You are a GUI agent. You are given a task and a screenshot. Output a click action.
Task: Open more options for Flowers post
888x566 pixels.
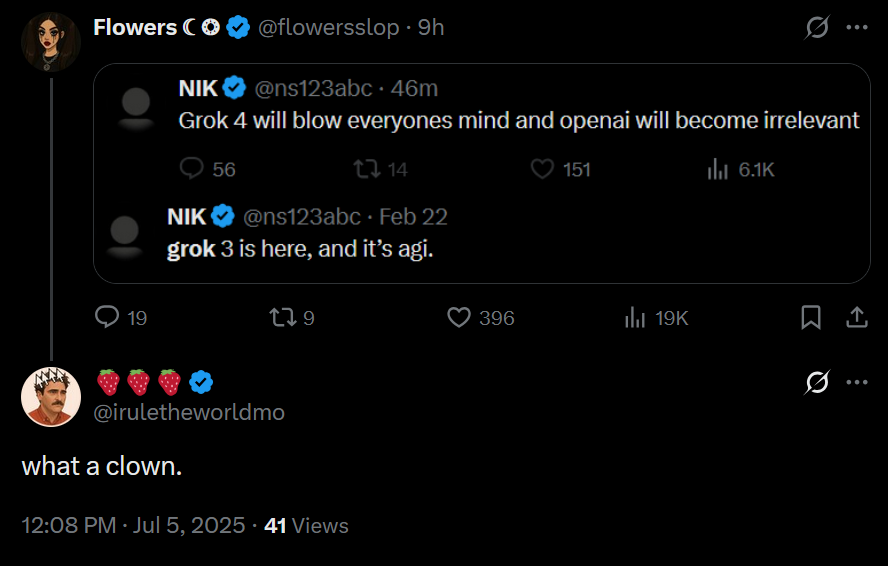857,28
